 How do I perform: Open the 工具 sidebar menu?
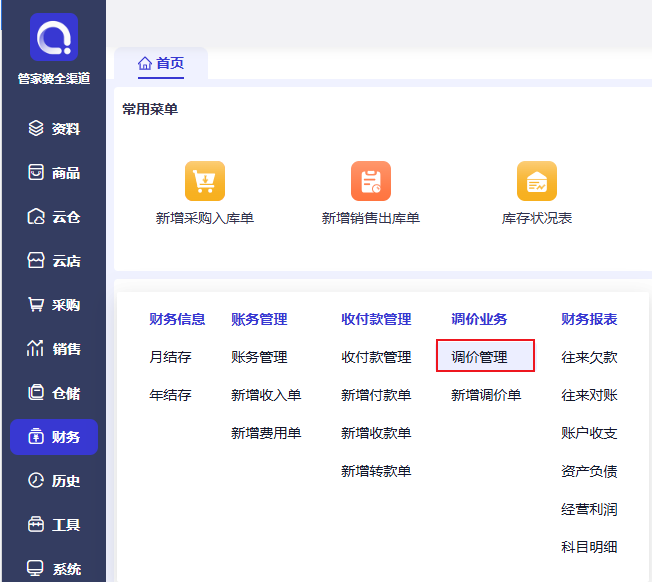pyautogui.click(x=54, y=525)
